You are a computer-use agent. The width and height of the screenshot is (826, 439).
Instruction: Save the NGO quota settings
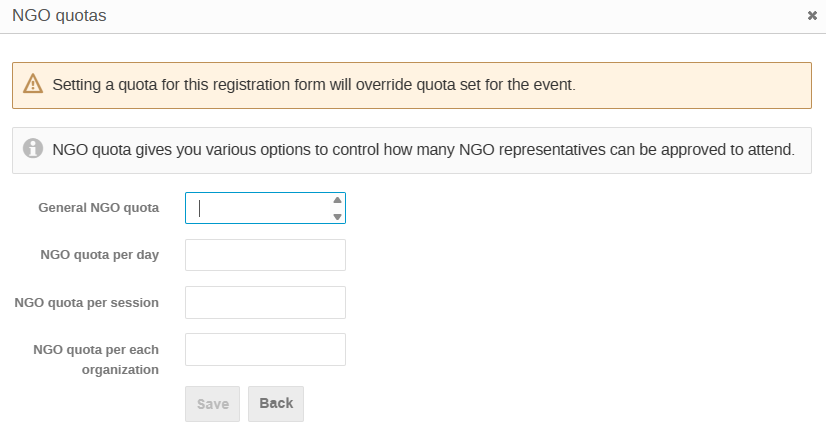pos(212,404)
